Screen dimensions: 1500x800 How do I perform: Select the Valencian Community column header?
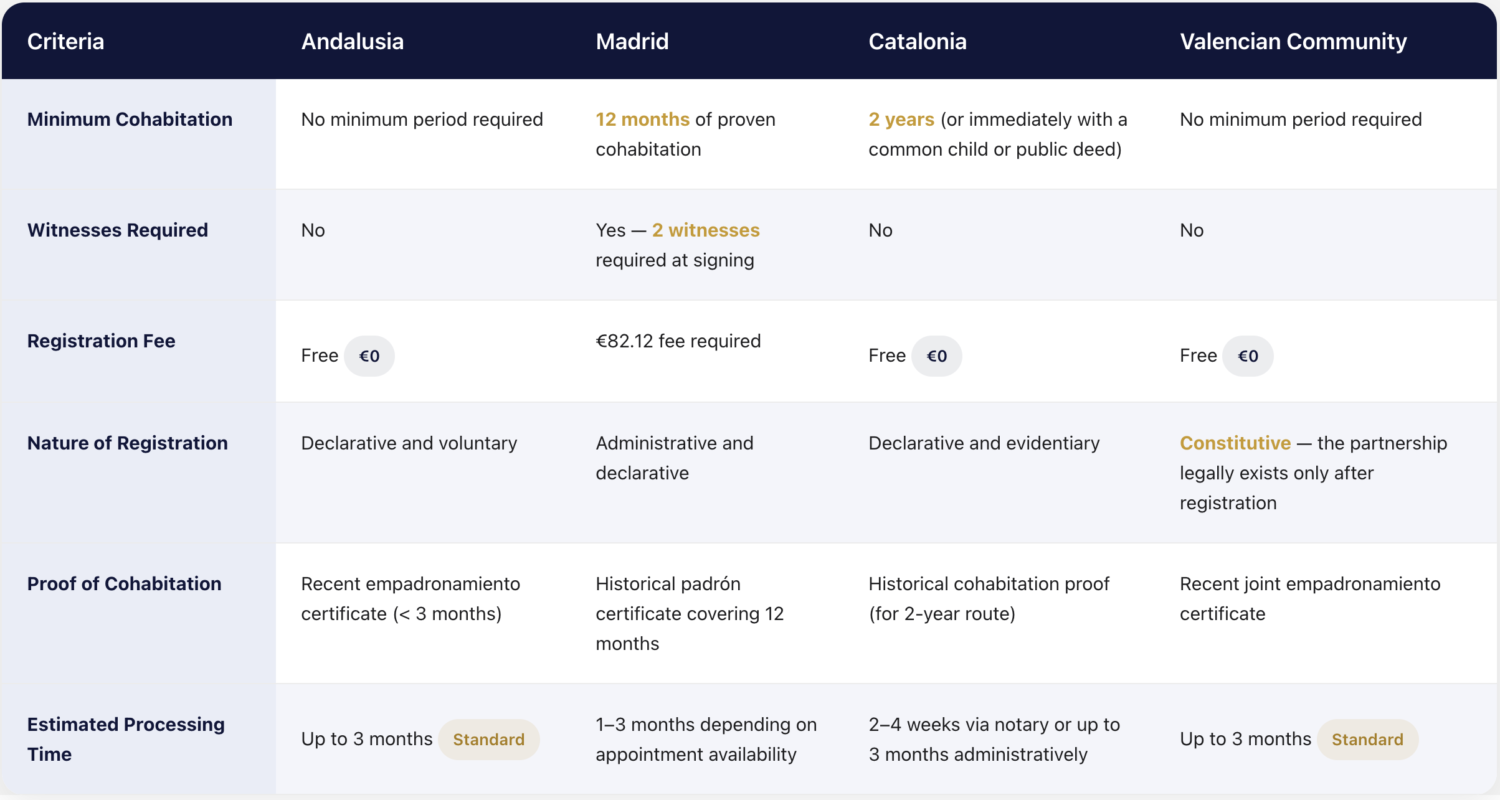click(1293, 42)
